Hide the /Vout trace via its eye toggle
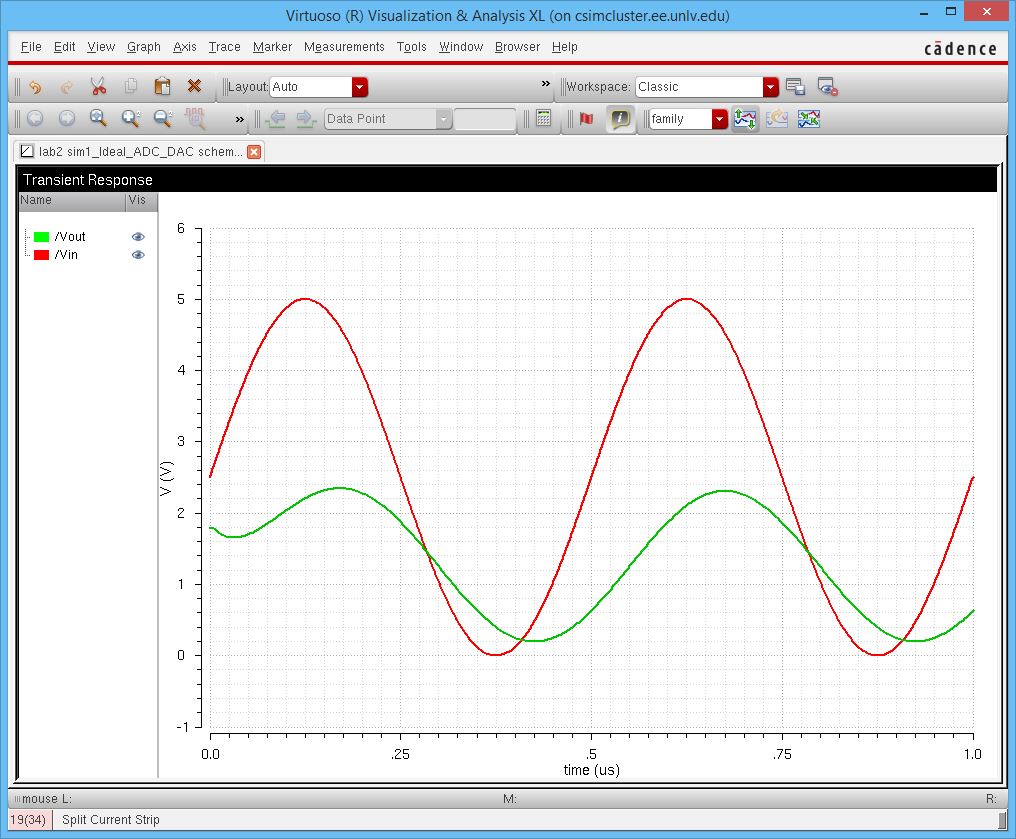 [138, 237]
